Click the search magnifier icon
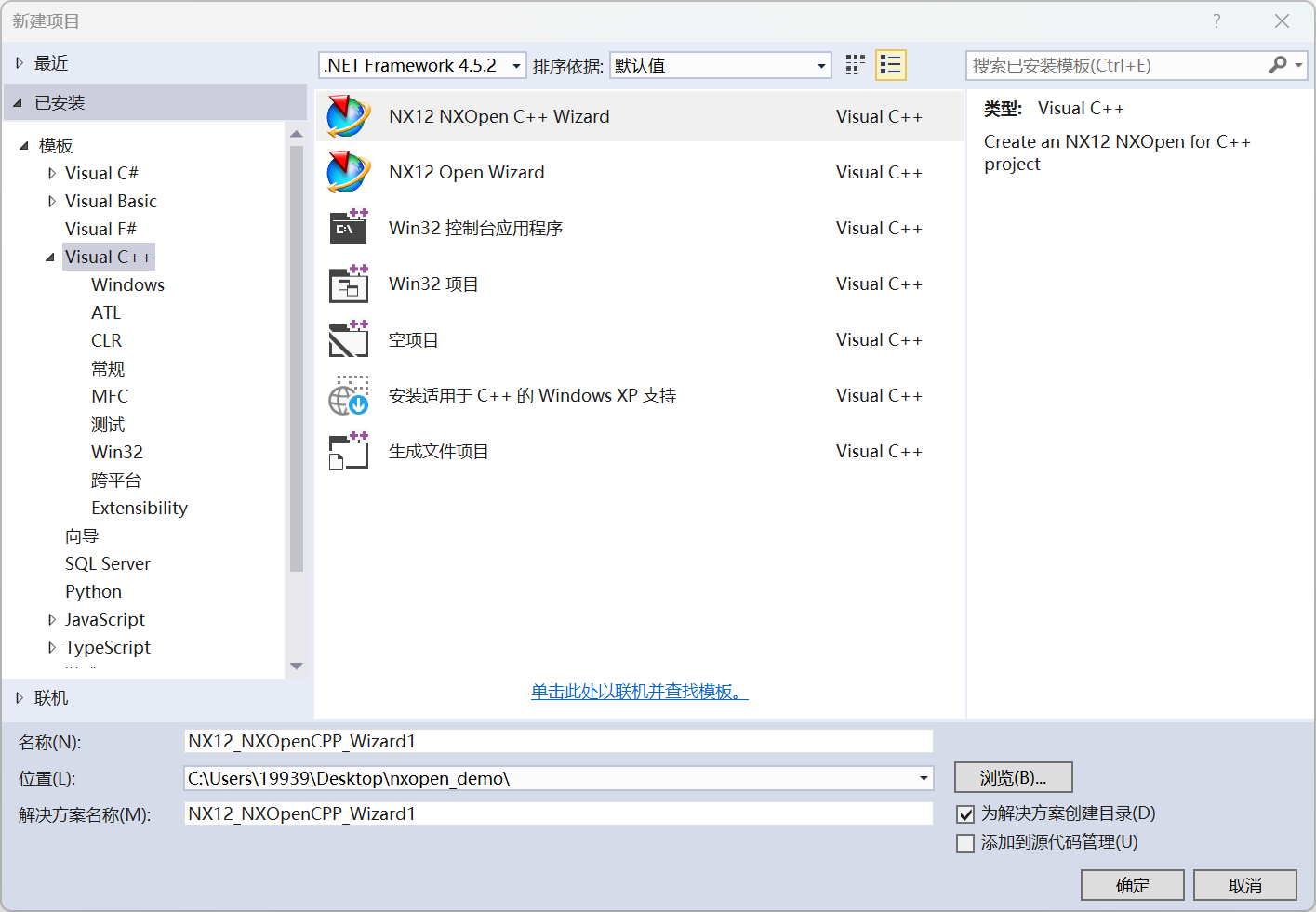 click(1278, 65)
